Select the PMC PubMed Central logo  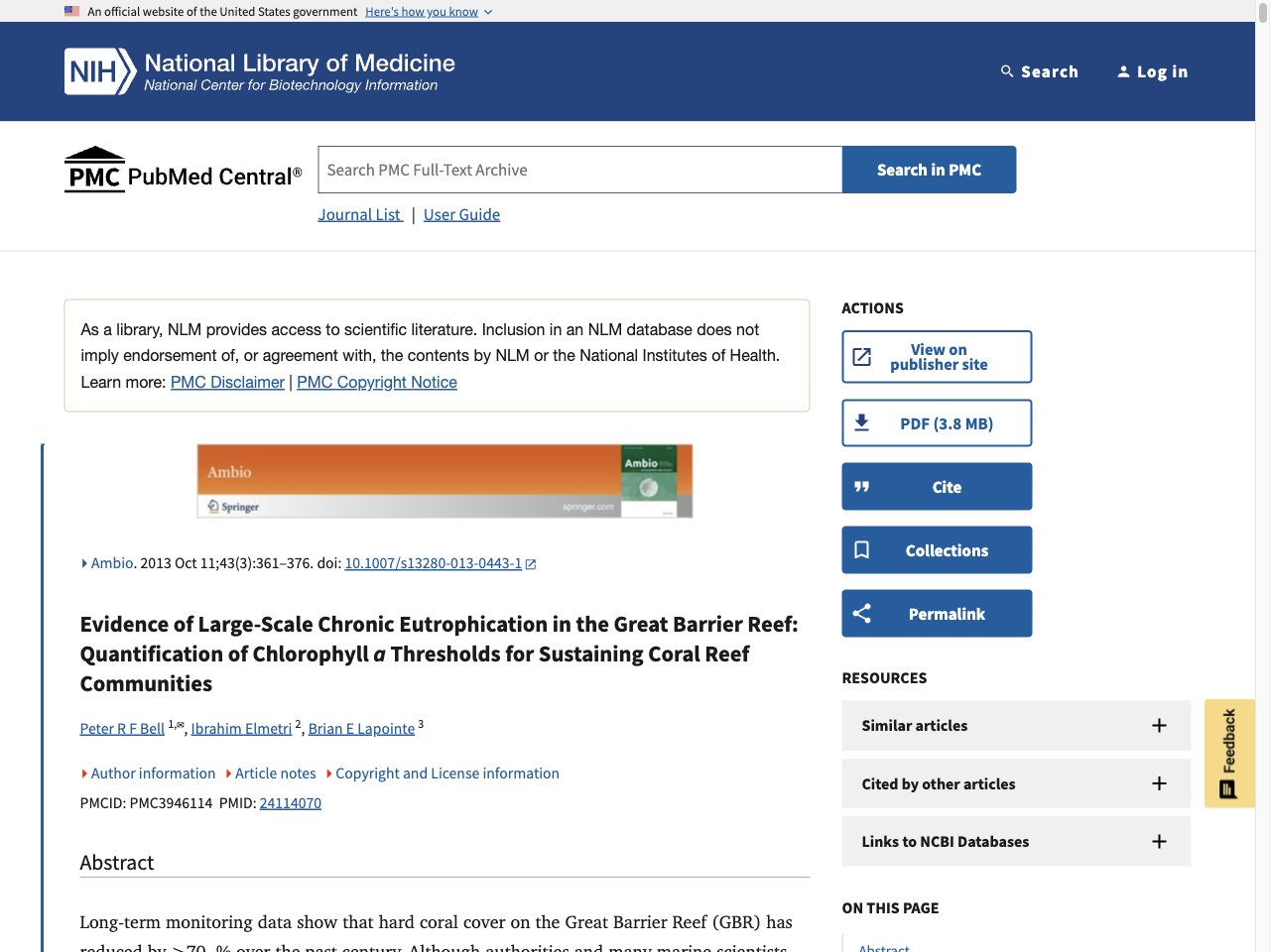183,170
